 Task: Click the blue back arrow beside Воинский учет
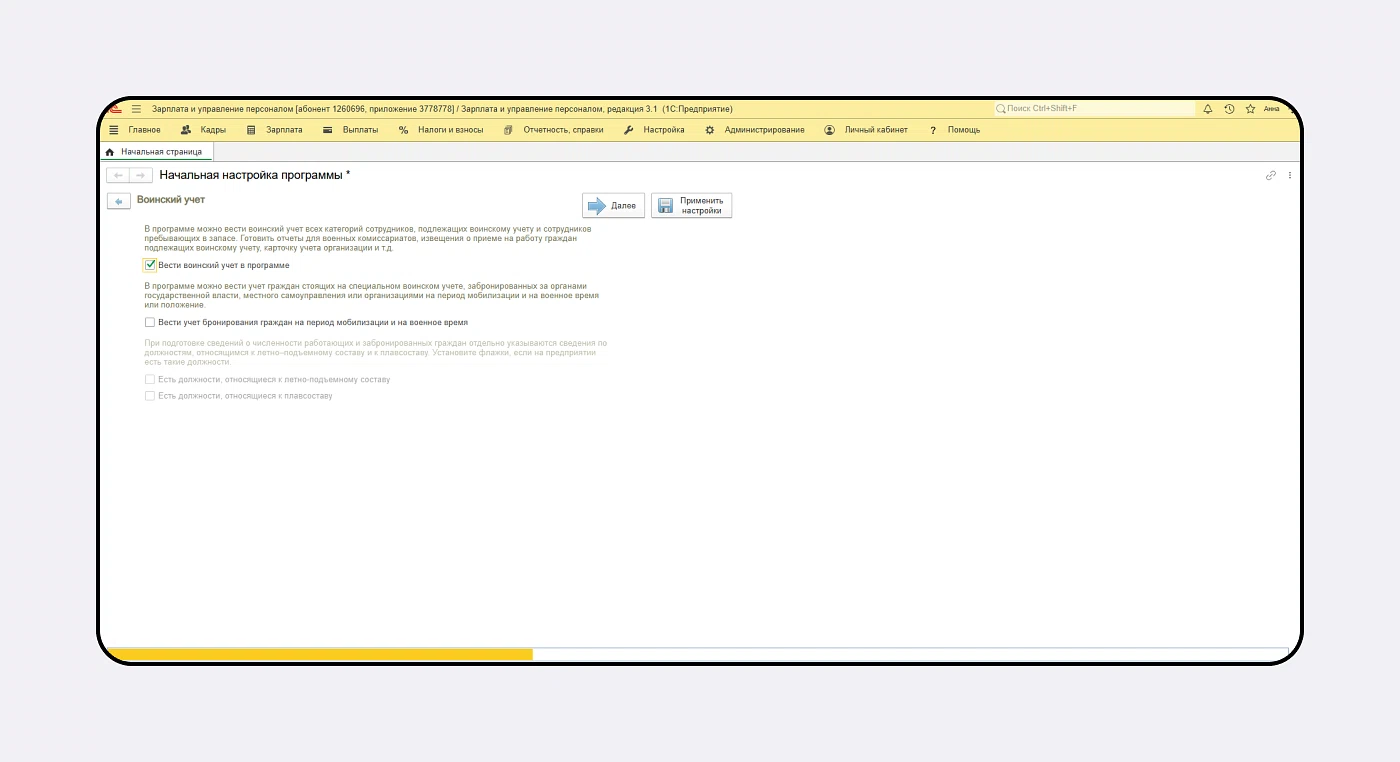pyautogui.click(x=119, y=202)
